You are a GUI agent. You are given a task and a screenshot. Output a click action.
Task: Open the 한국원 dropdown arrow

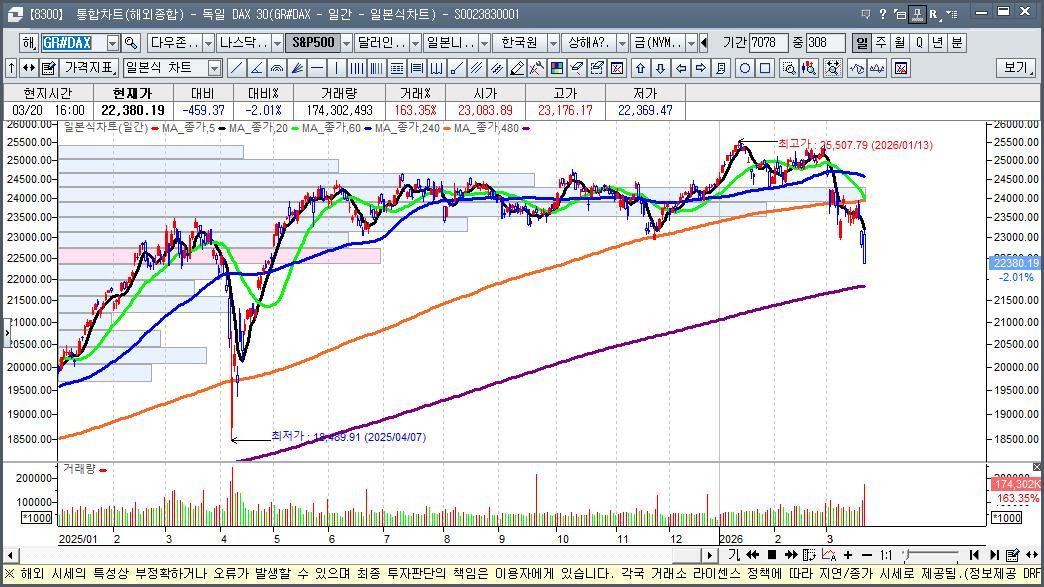pos(553,43)
